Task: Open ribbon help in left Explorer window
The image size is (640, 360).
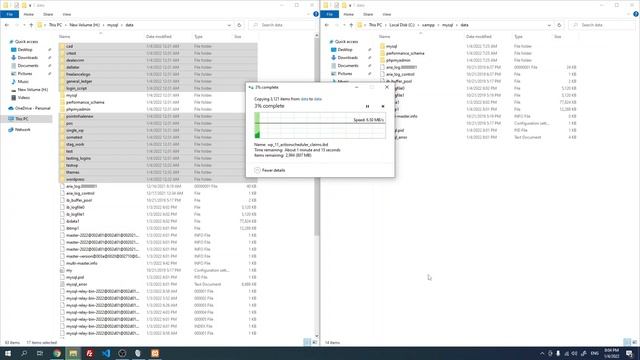Action: tap(316, 14)
